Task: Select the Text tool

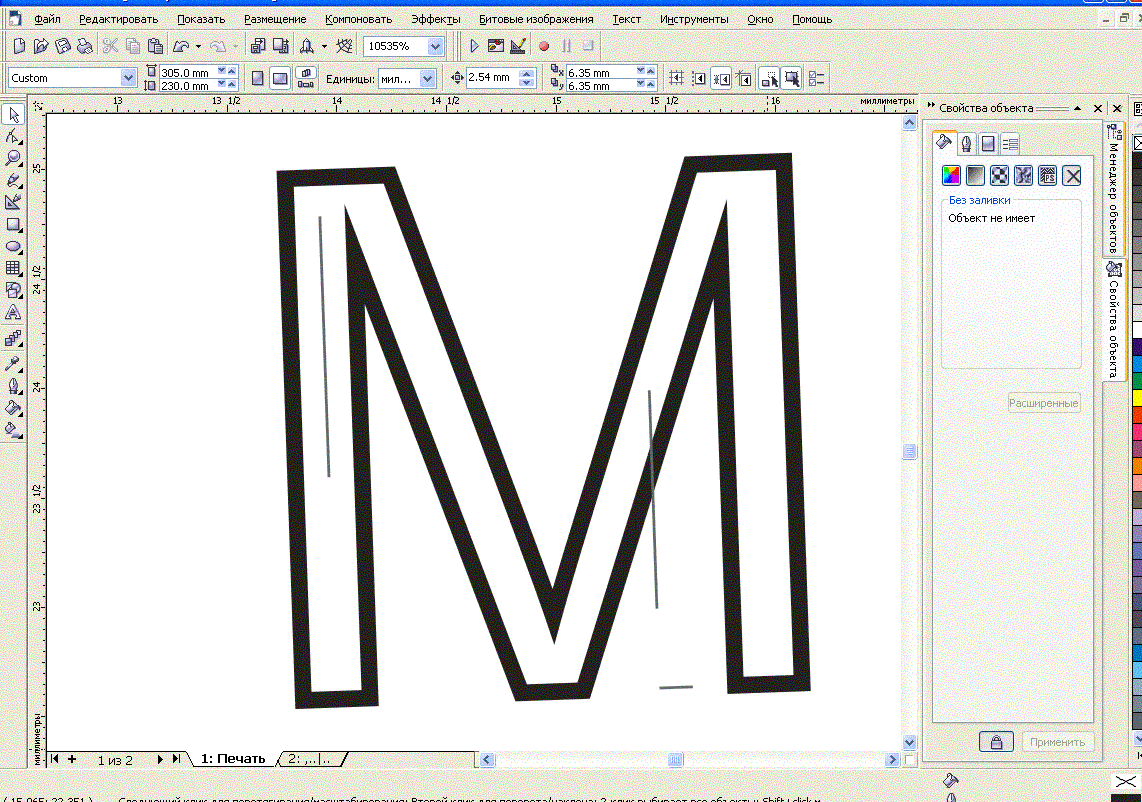Action: pos(13,313)
